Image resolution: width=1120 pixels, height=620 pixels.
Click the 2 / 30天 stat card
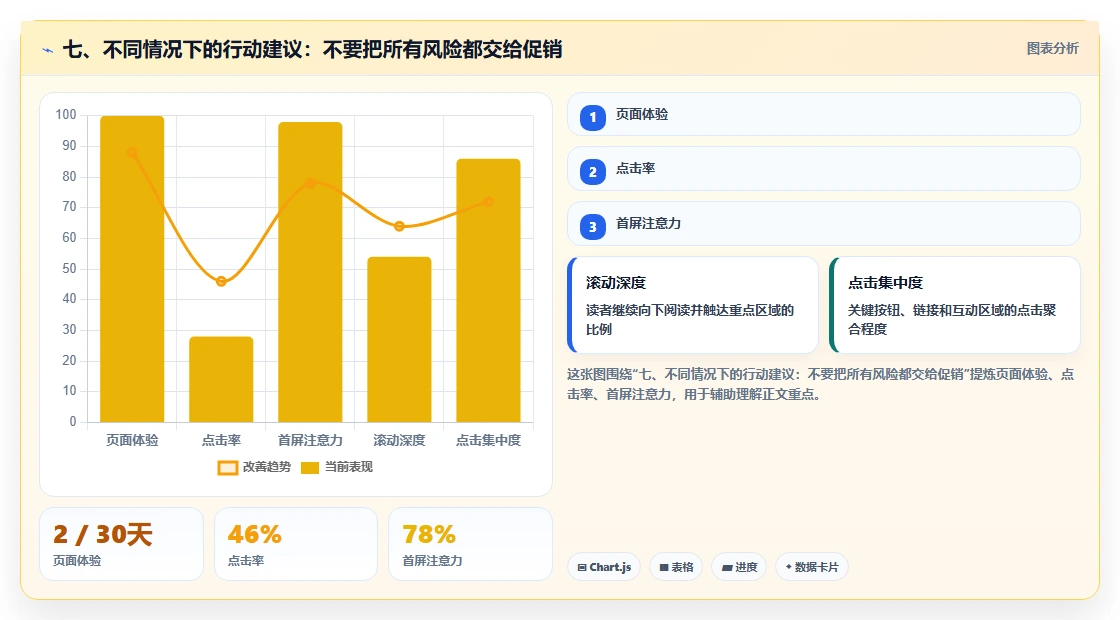pyautogui.click(x=121, y=544)
